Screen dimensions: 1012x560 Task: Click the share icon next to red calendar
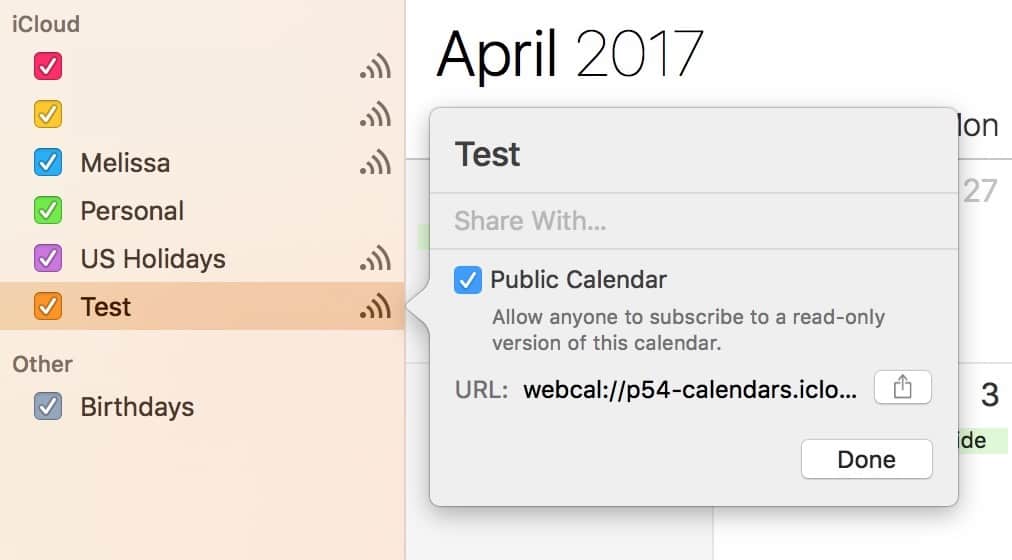point(375,67)
